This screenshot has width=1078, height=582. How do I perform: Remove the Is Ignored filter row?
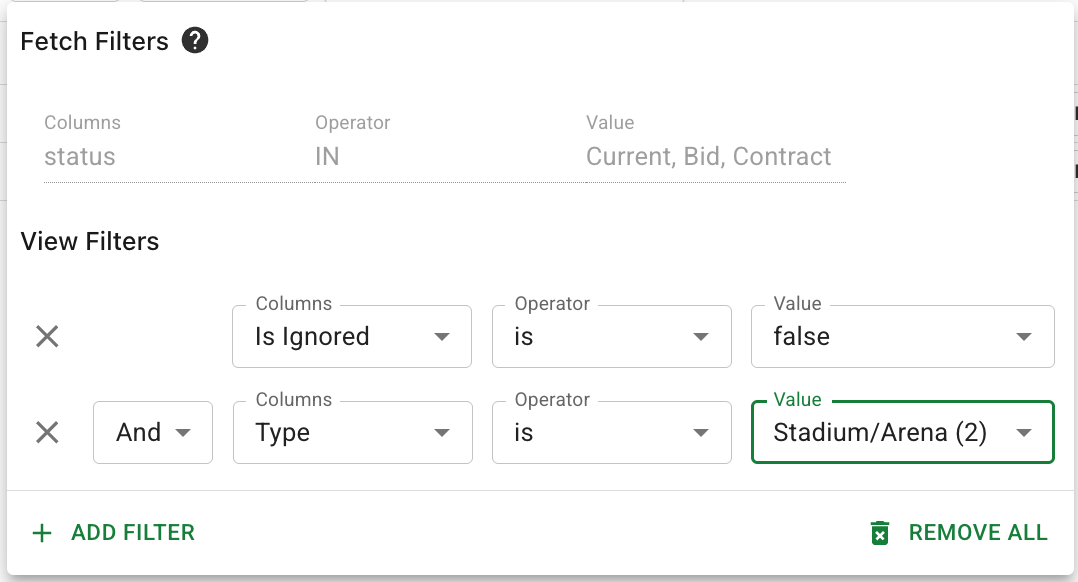tap(47, 336)
